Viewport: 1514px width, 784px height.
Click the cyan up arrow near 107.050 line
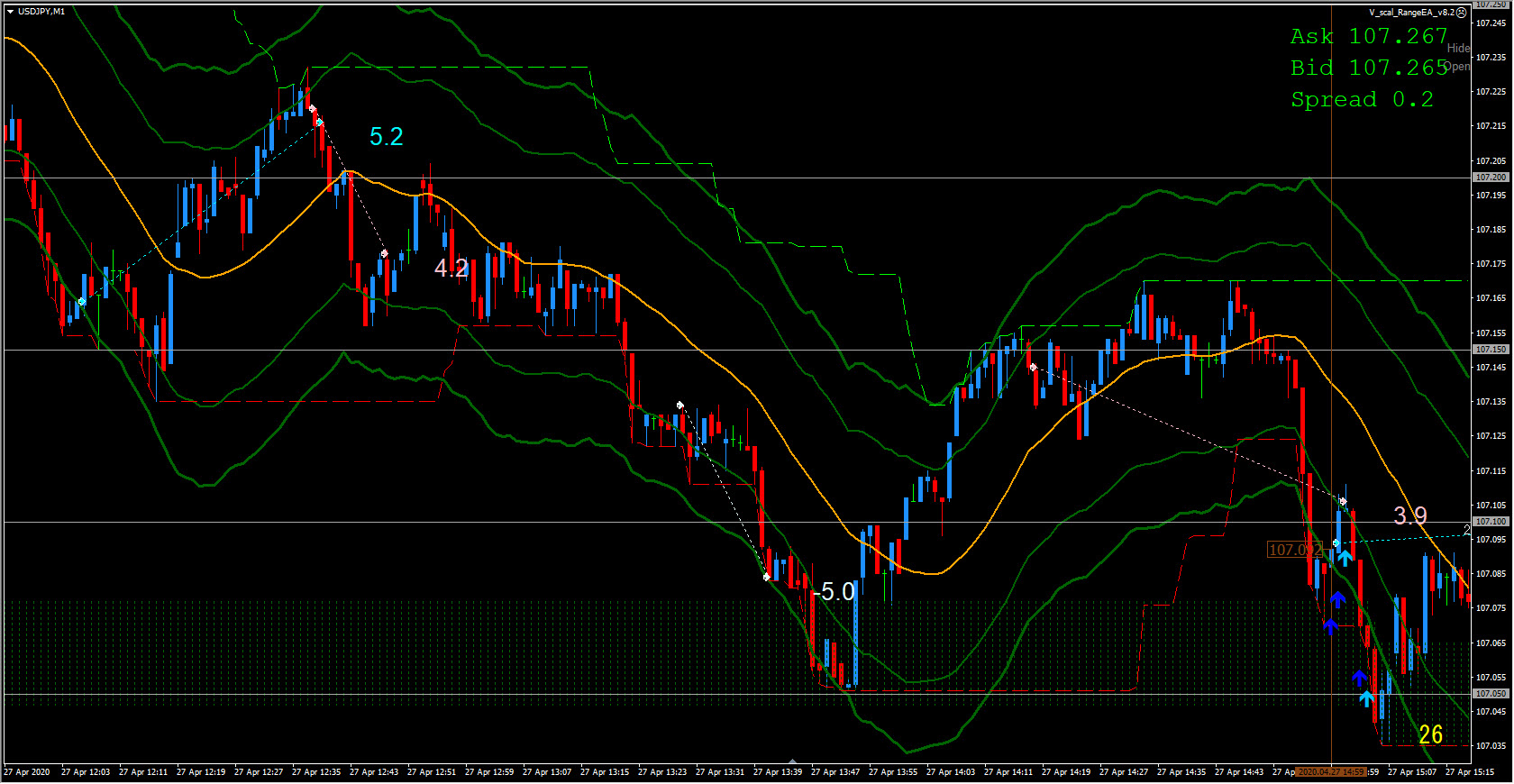(1366, 697)
